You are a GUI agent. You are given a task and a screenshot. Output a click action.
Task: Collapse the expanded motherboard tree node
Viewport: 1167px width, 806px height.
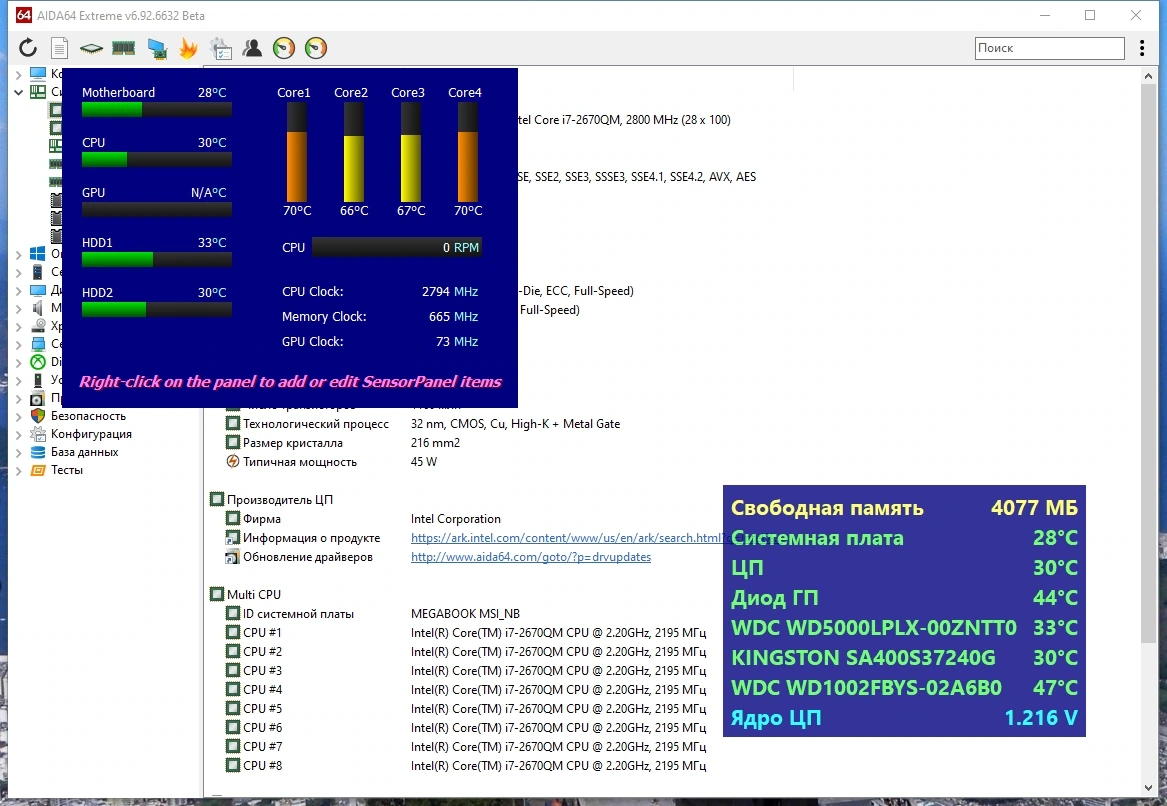point(19,92)
